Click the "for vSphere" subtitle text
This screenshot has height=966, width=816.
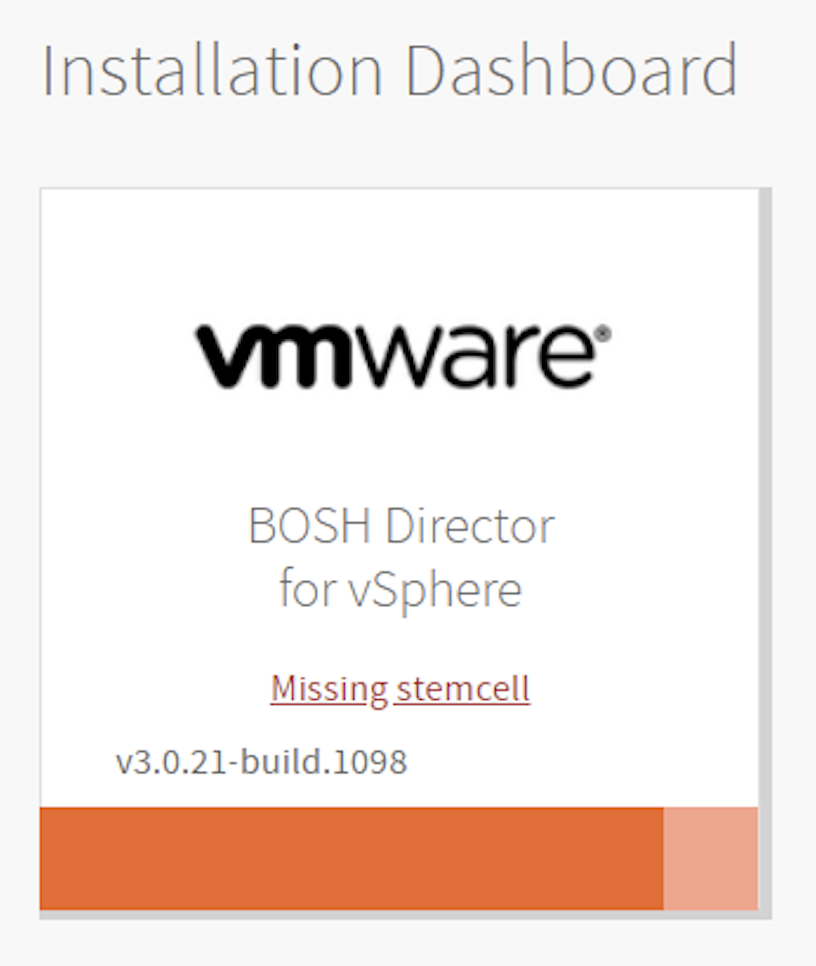pos(400,589)
